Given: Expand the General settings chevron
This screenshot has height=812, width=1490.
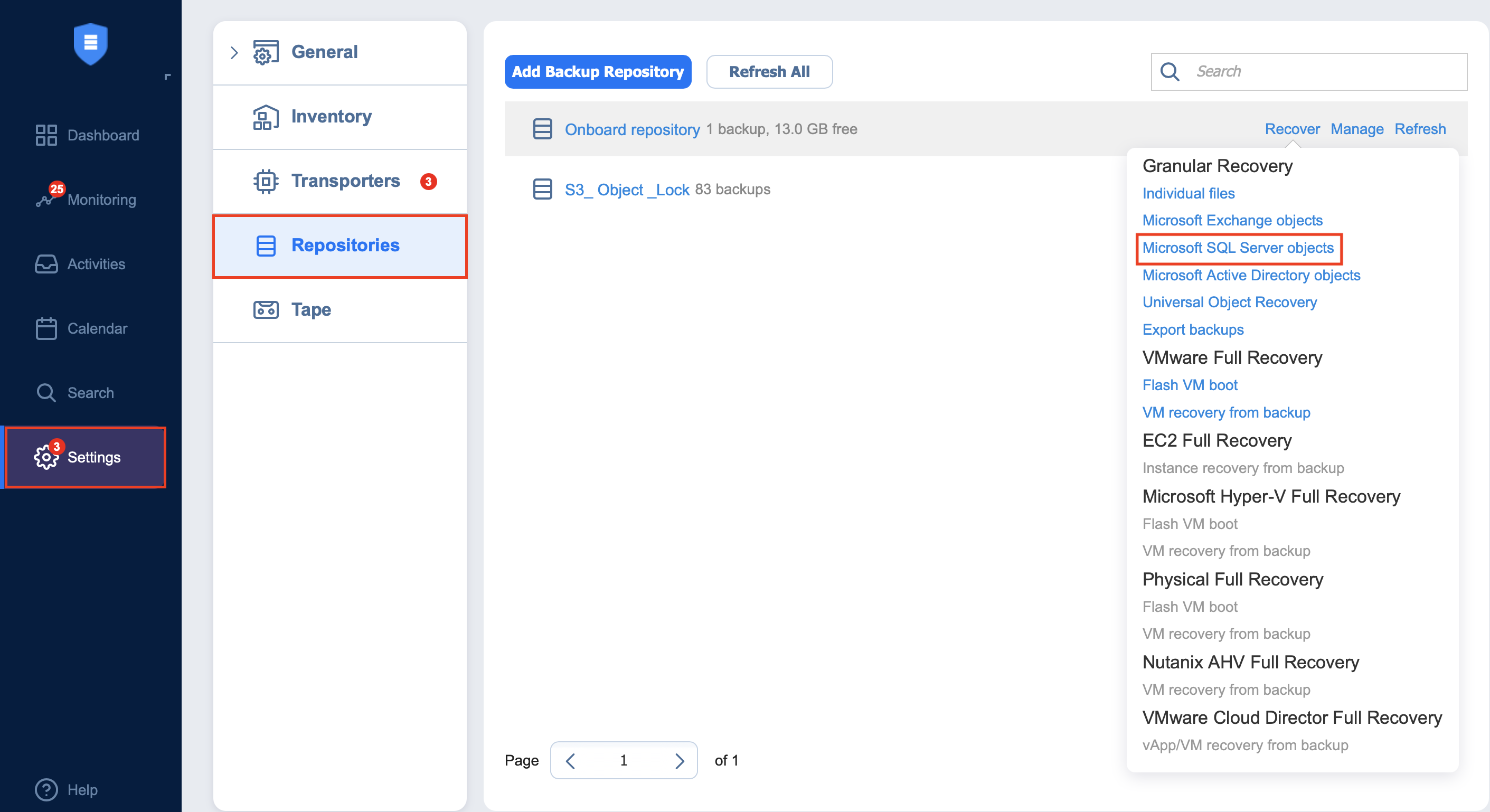Looking at the screenshot, I should click(234, 53).
